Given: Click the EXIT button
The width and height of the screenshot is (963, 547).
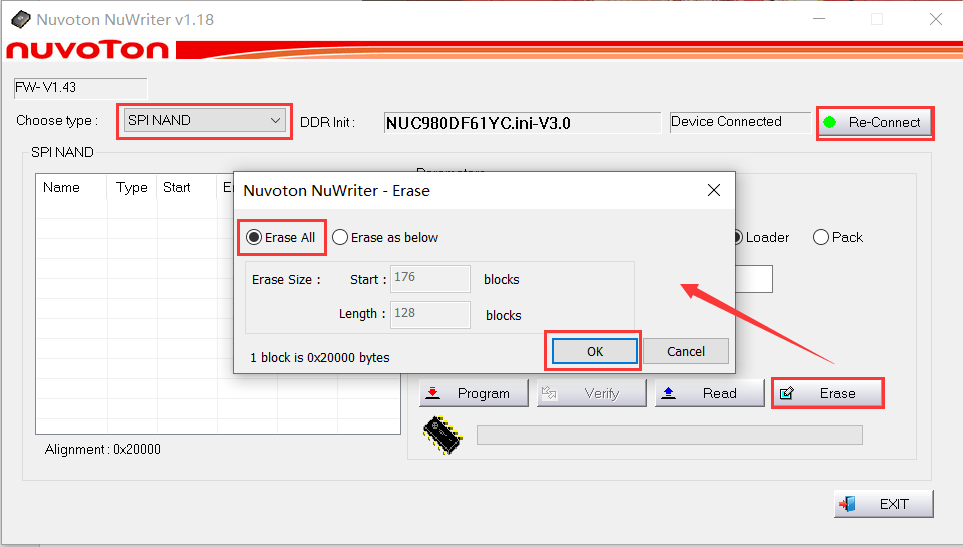Looking at the screenshot, I should [x=884, y=504].
